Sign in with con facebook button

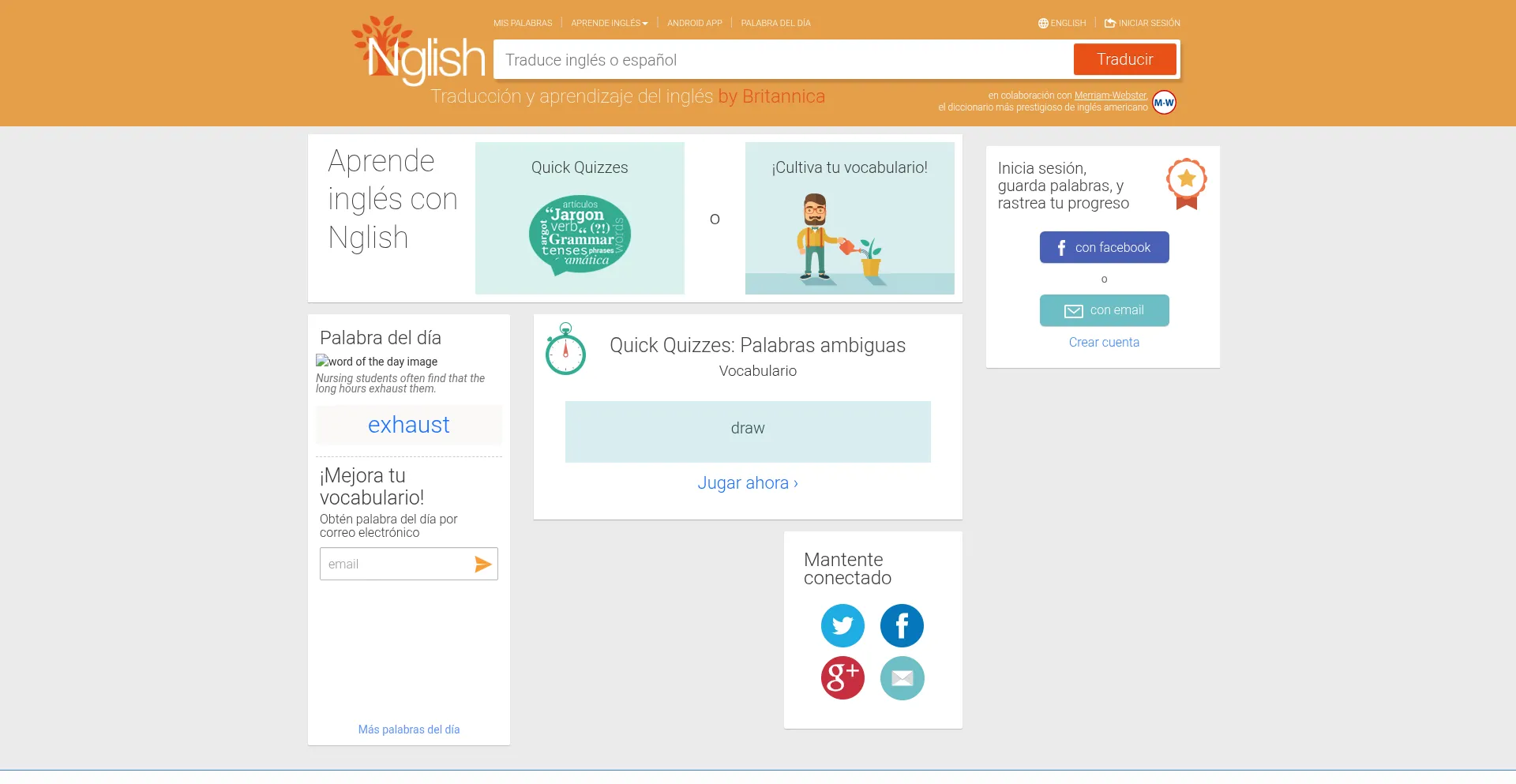[x=1104, y=247]
